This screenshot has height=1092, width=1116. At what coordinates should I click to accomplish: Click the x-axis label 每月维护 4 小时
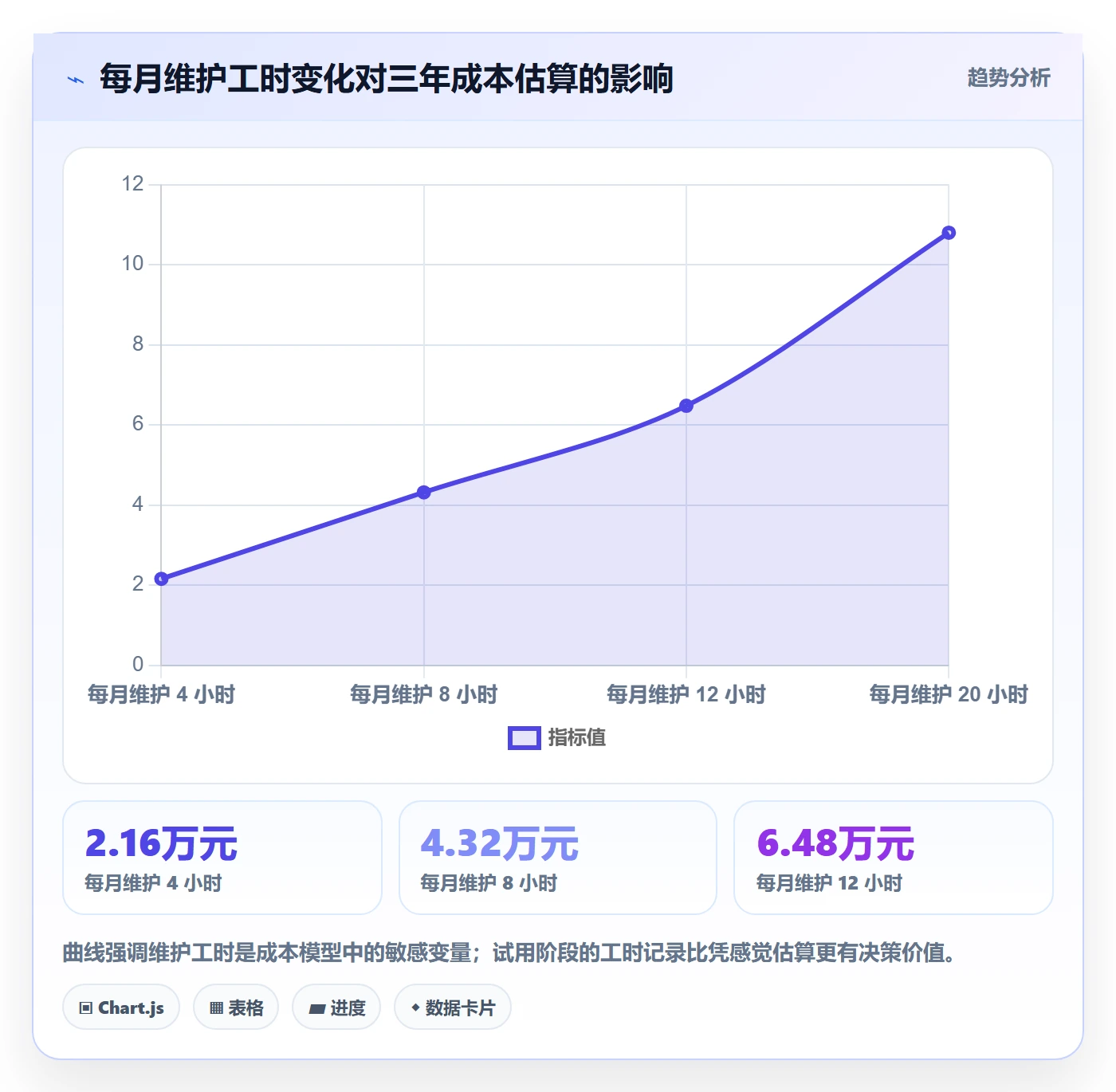(x=161, y=694)
